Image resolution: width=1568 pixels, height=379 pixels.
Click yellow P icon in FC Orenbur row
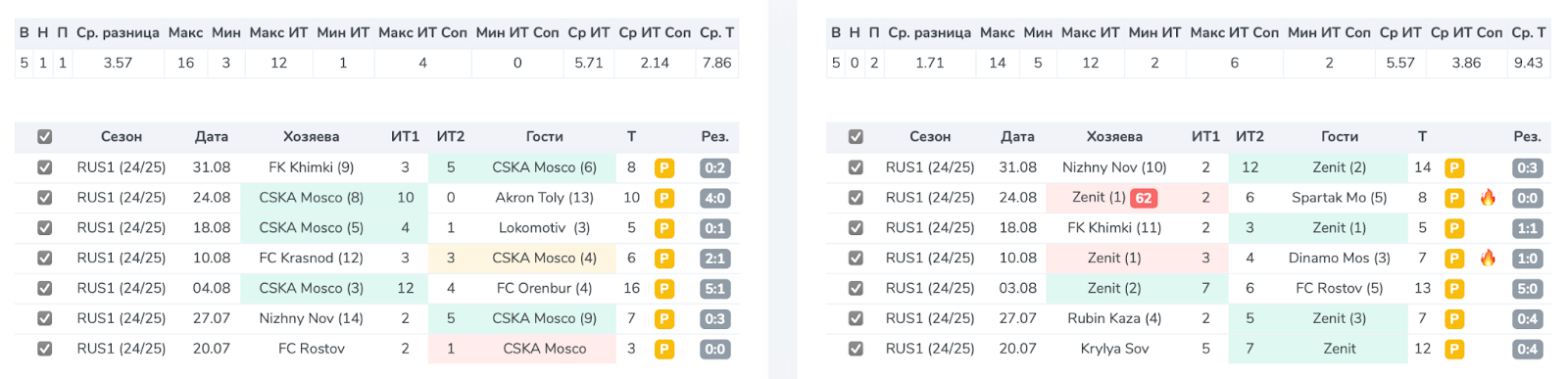(663, 289)
